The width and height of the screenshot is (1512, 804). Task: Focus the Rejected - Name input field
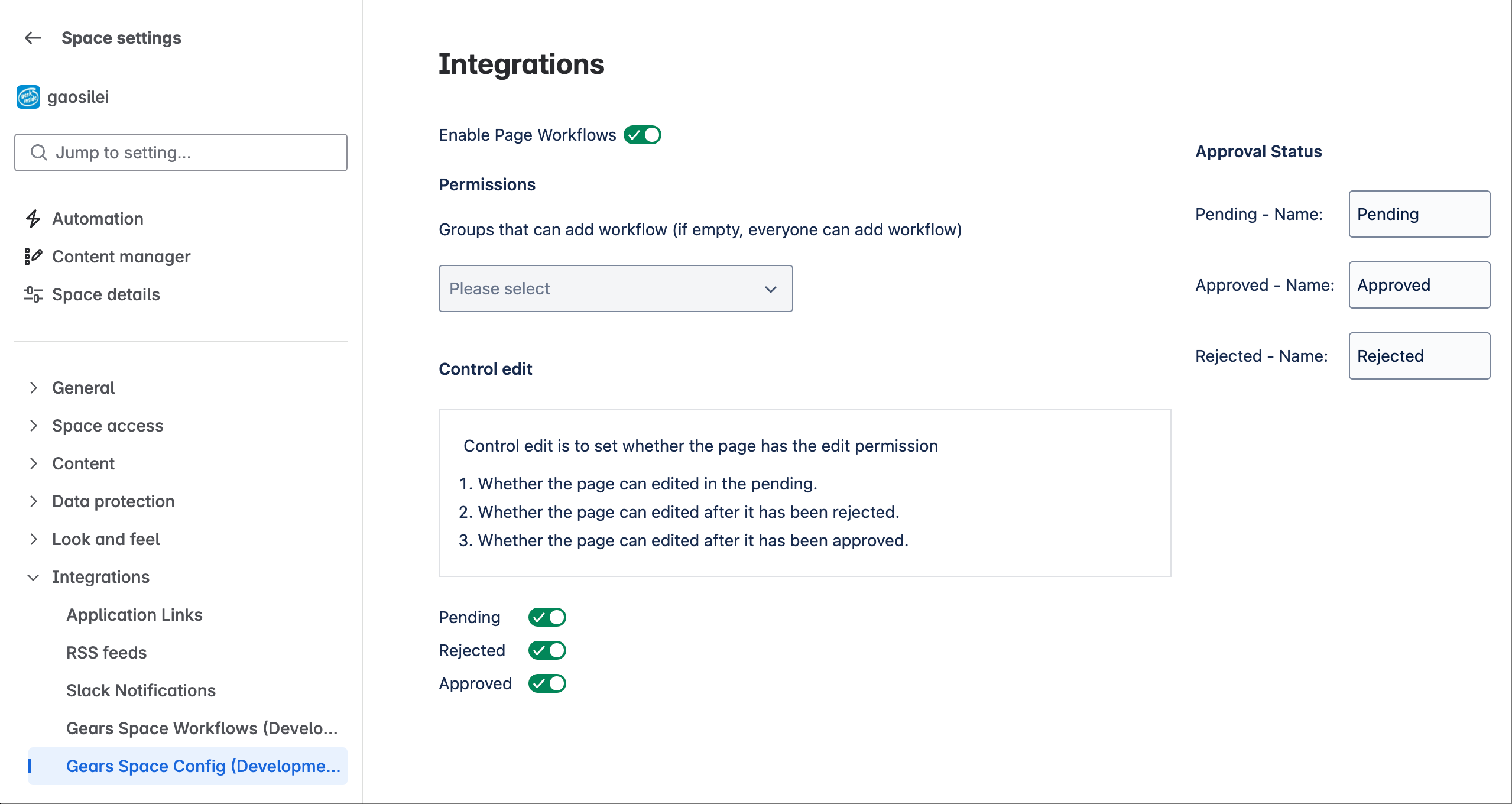coord(1419,356)
